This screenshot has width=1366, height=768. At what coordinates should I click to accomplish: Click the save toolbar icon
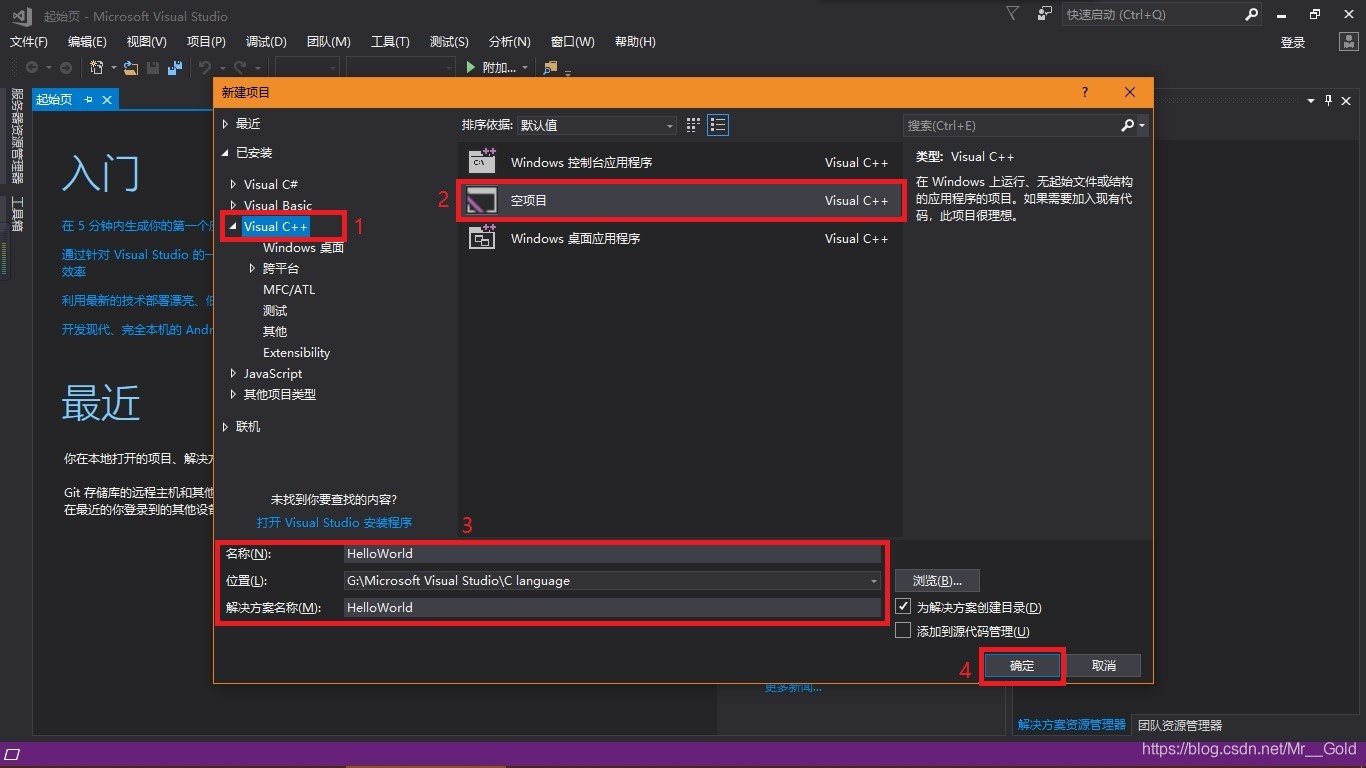click(x=153, y=67)
